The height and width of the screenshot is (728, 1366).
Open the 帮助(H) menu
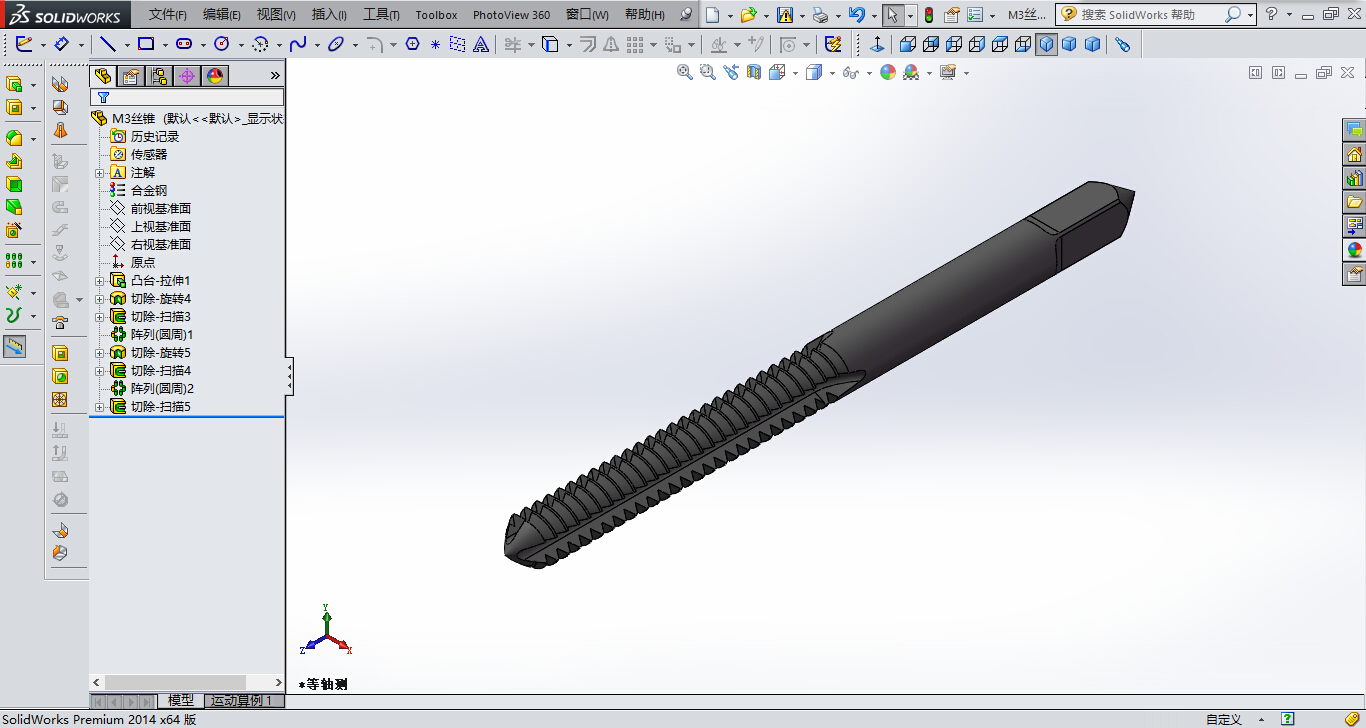[x=644, y=15]
